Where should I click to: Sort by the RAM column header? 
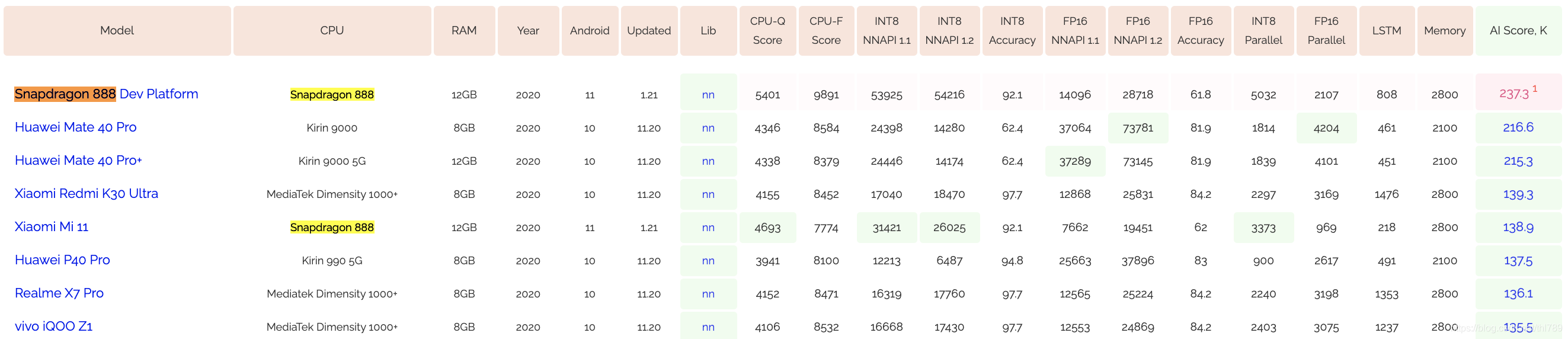[x=465, y=30]
